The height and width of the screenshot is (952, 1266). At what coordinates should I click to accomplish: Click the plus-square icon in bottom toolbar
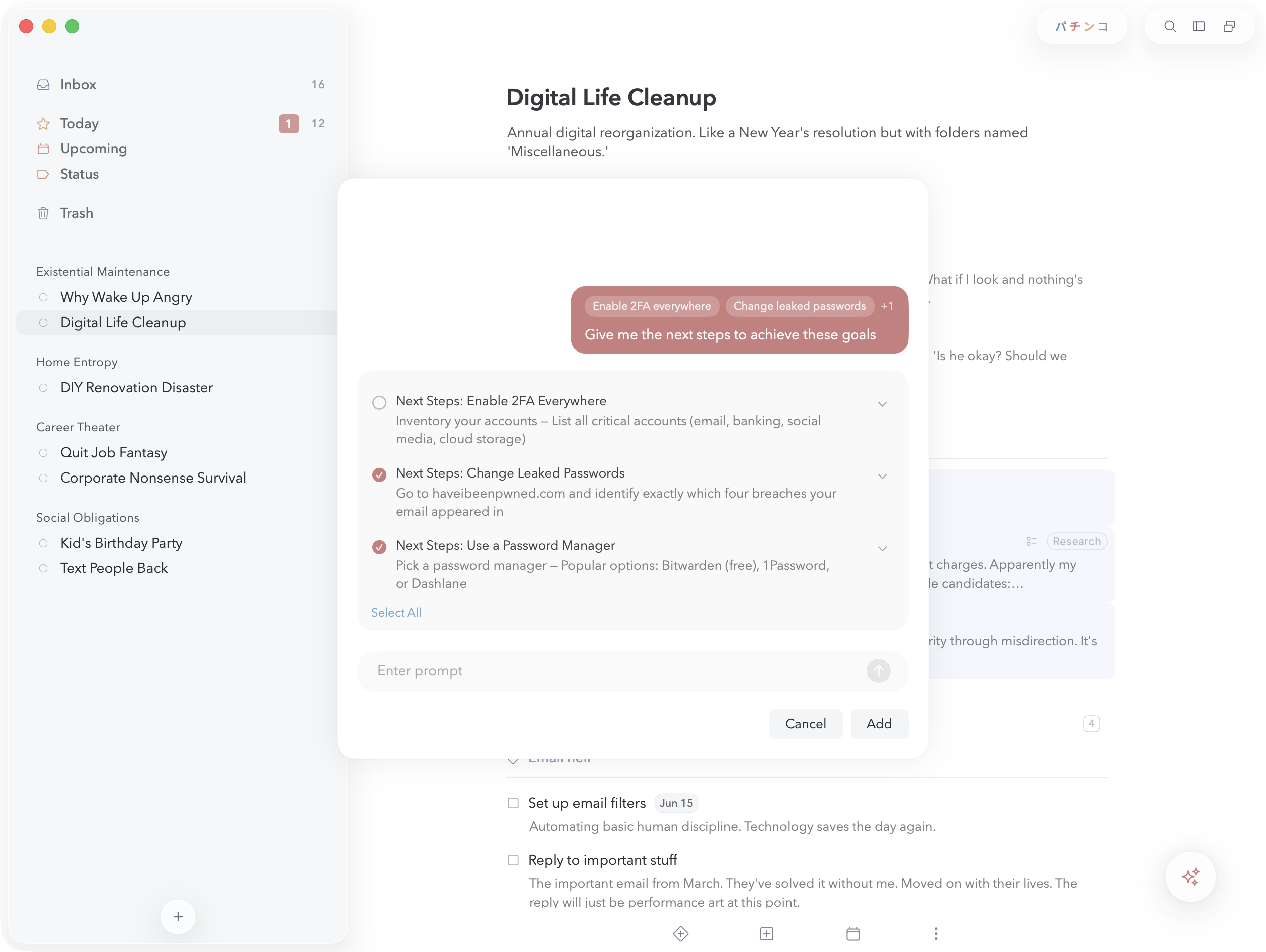pyautogui.click(x=766, y=933)
